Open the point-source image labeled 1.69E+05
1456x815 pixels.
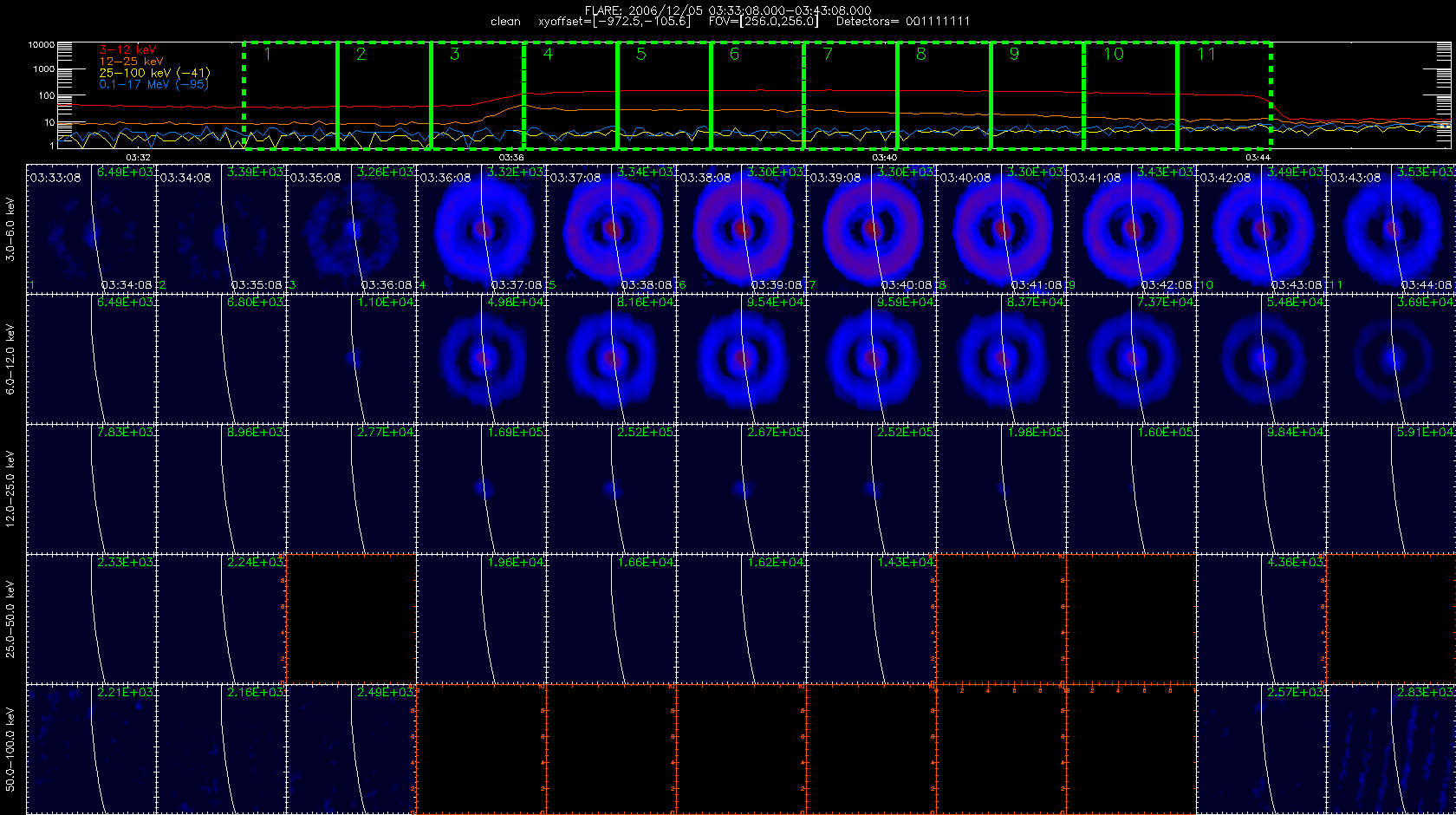click(481, 489)
